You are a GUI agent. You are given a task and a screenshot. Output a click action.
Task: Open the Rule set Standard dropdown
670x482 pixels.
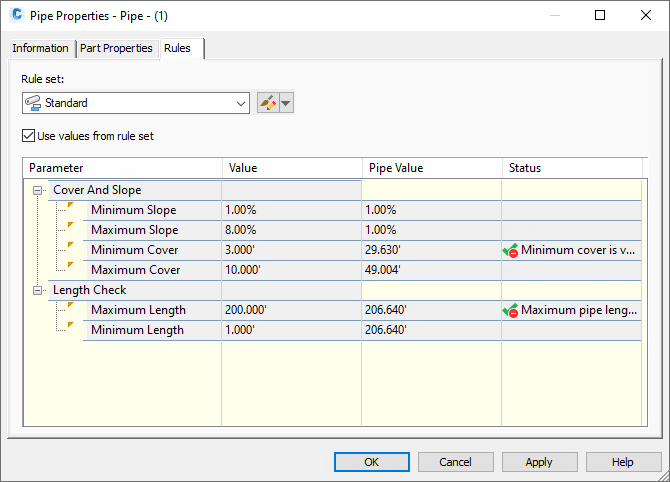[241, 103]
